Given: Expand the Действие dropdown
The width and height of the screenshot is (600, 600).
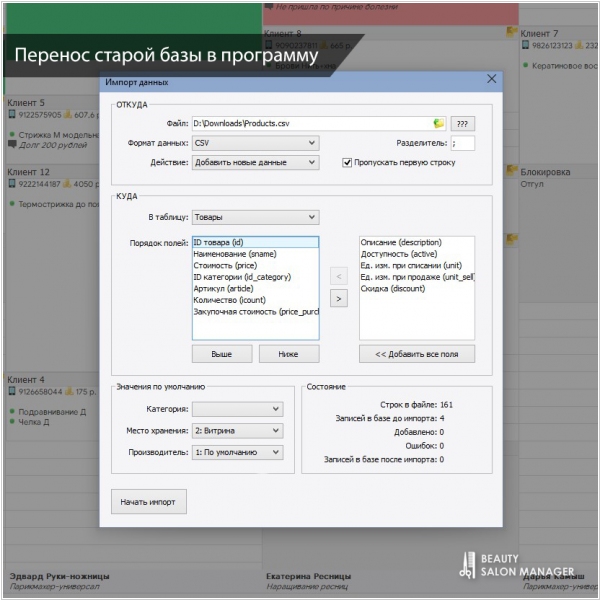Looking at the screenshot, I should [255, 162].
